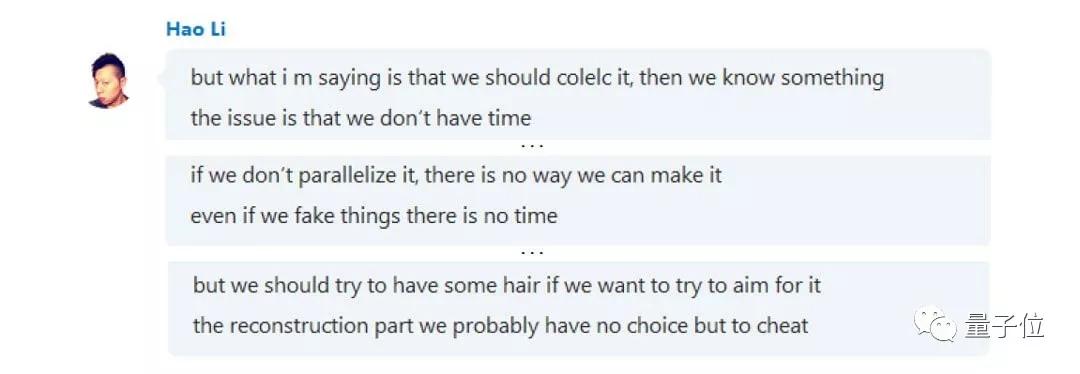Expand the first ellipsis between message bubbles
This screenshot has width=1080, height=374.
tap(532, 146)
